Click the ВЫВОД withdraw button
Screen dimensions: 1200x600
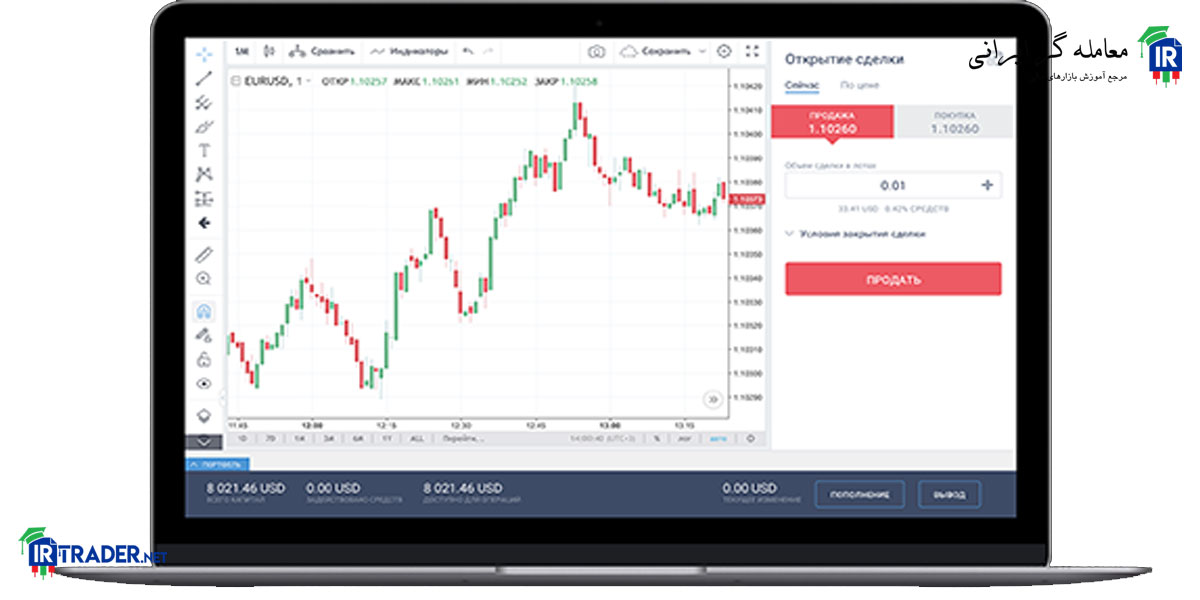click(949, 494)
